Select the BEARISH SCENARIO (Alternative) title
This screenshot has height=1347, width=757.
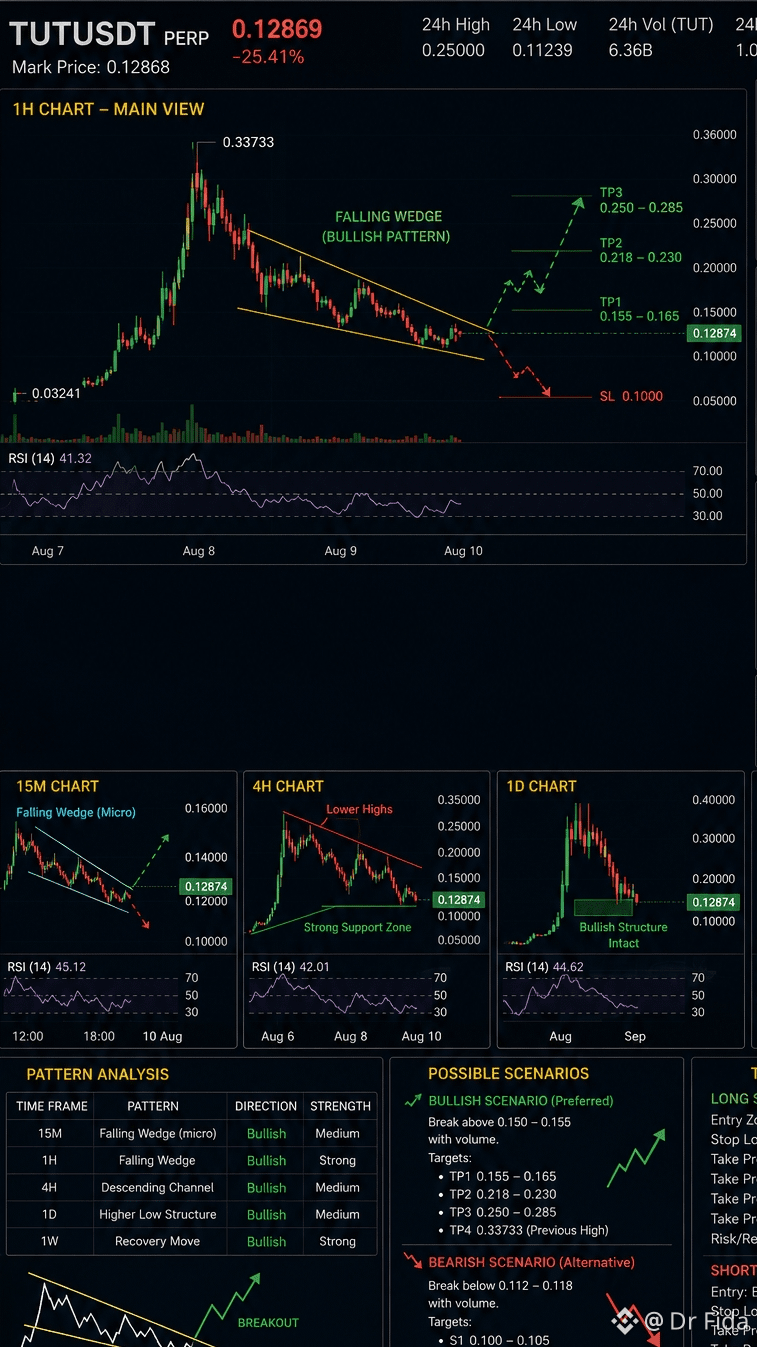[x=531, y=1262]
